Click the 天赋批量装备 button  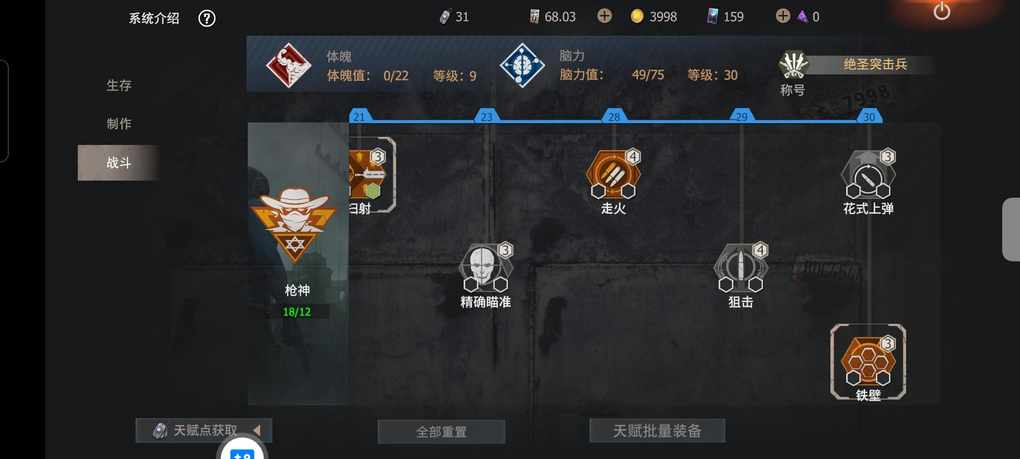[x=657, y=430]
